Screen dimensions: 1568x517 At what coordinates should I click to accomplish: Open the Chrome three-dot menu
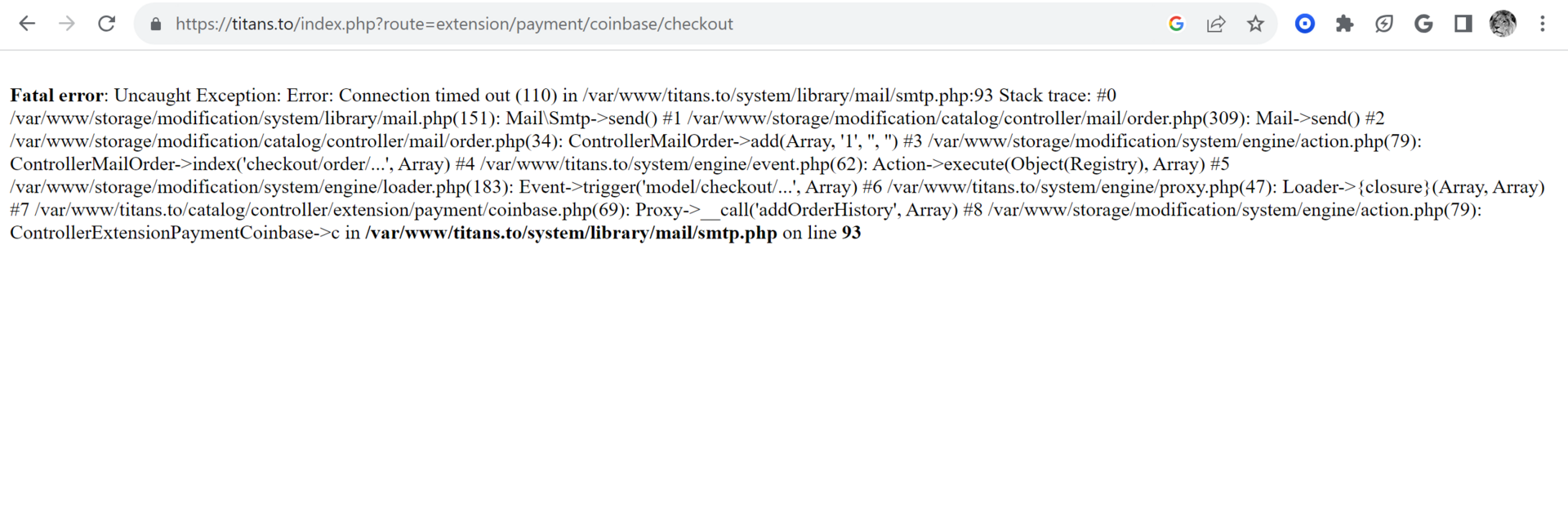coord(1543,24)
